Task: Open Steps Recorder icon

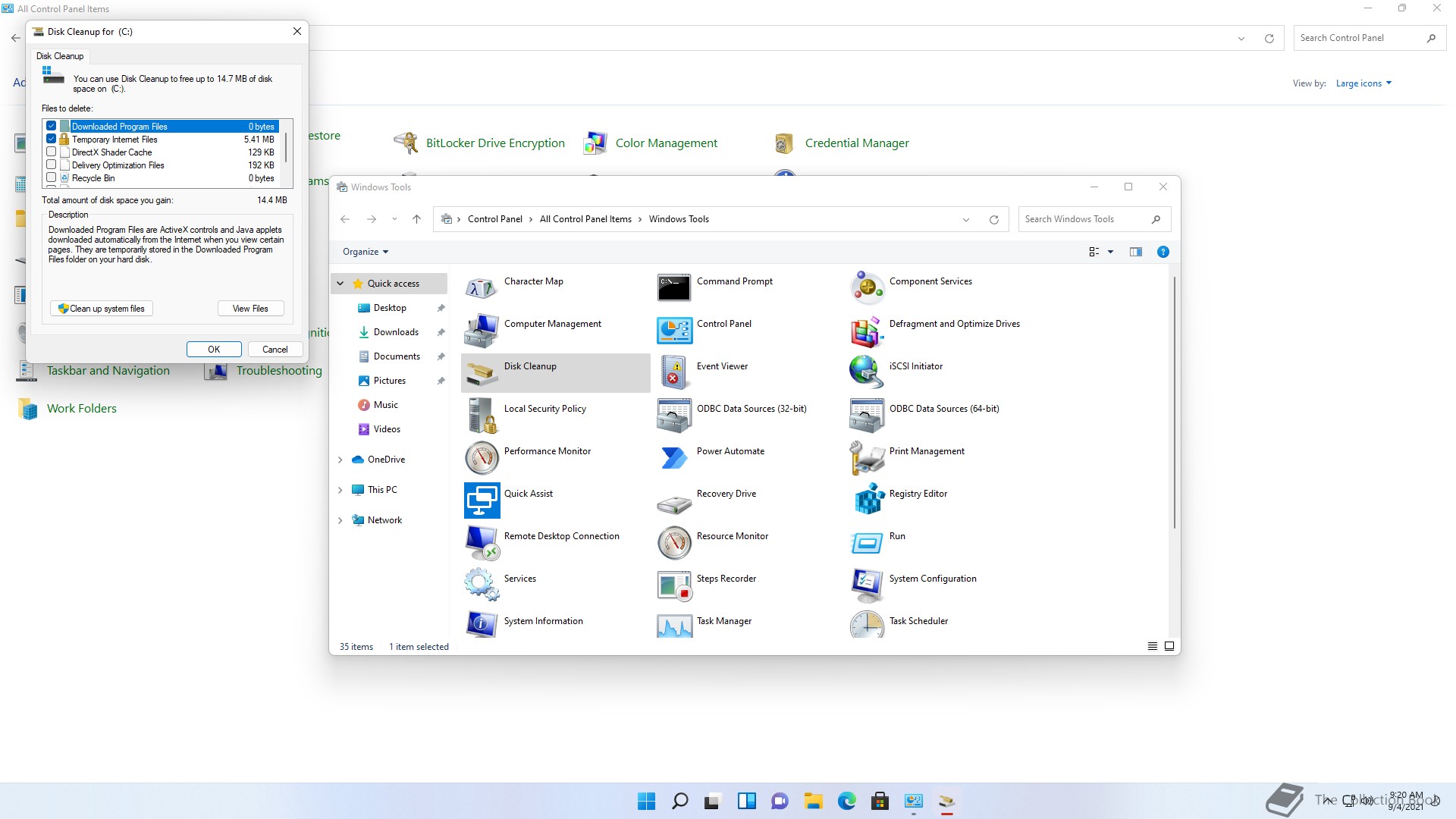Action: point(674,585)
